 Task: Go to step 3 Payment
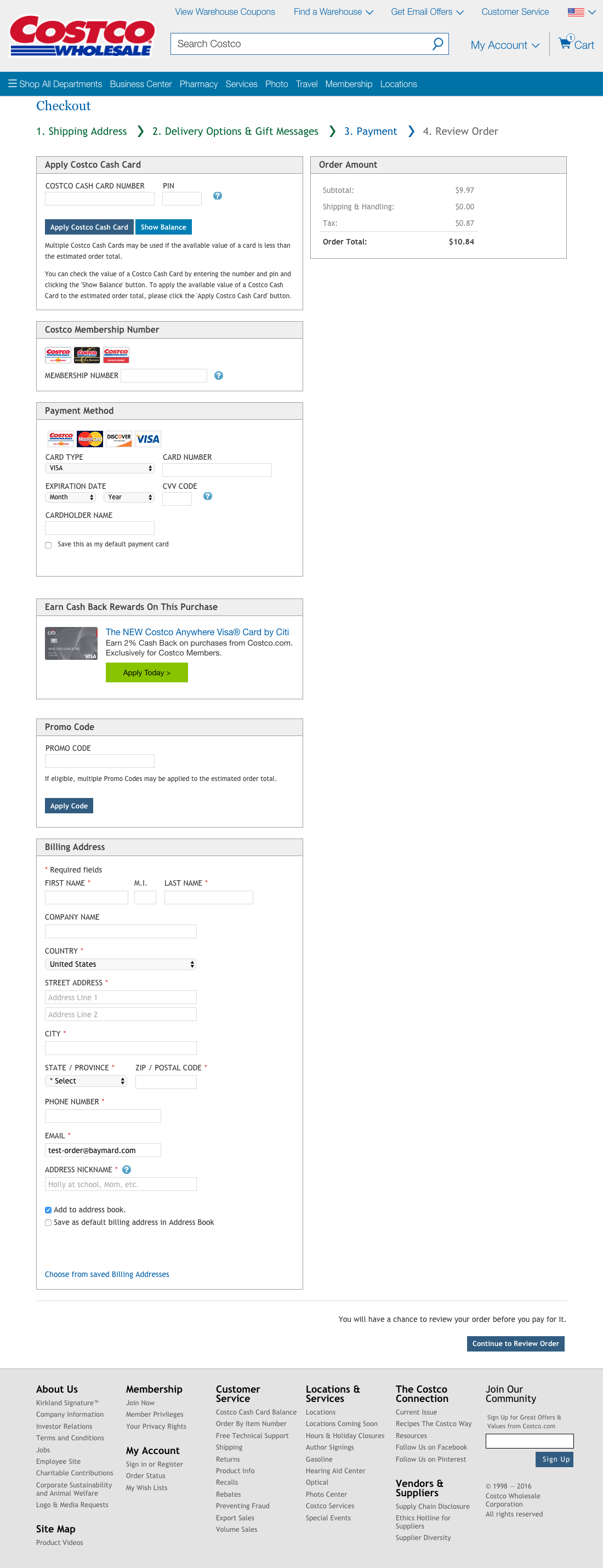(371, 131)
